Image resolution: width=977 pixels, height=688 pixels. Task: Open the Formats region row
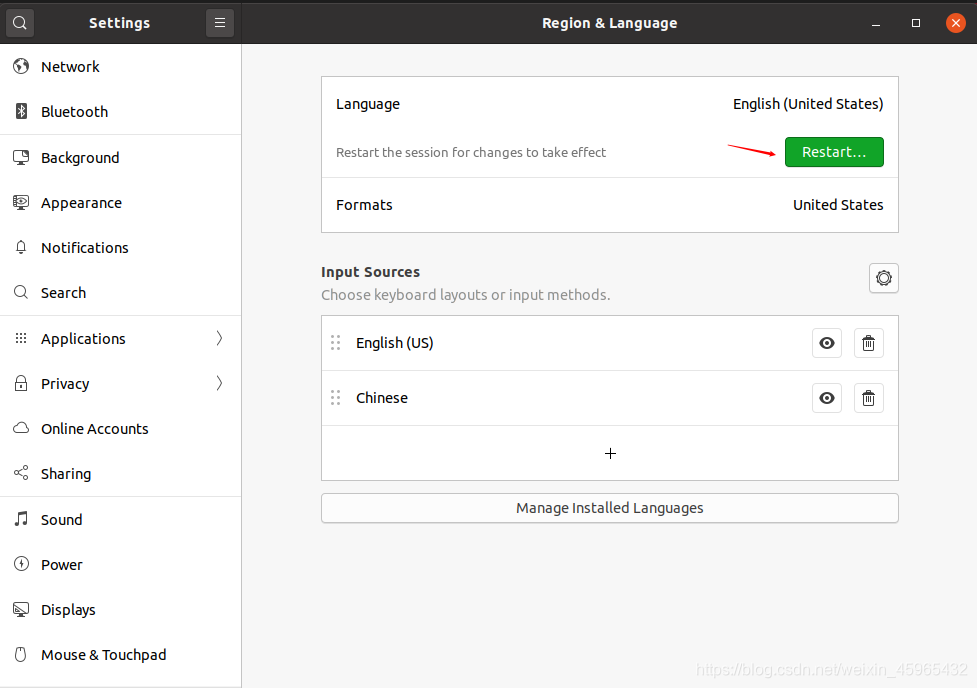click(x=609, y=205)
